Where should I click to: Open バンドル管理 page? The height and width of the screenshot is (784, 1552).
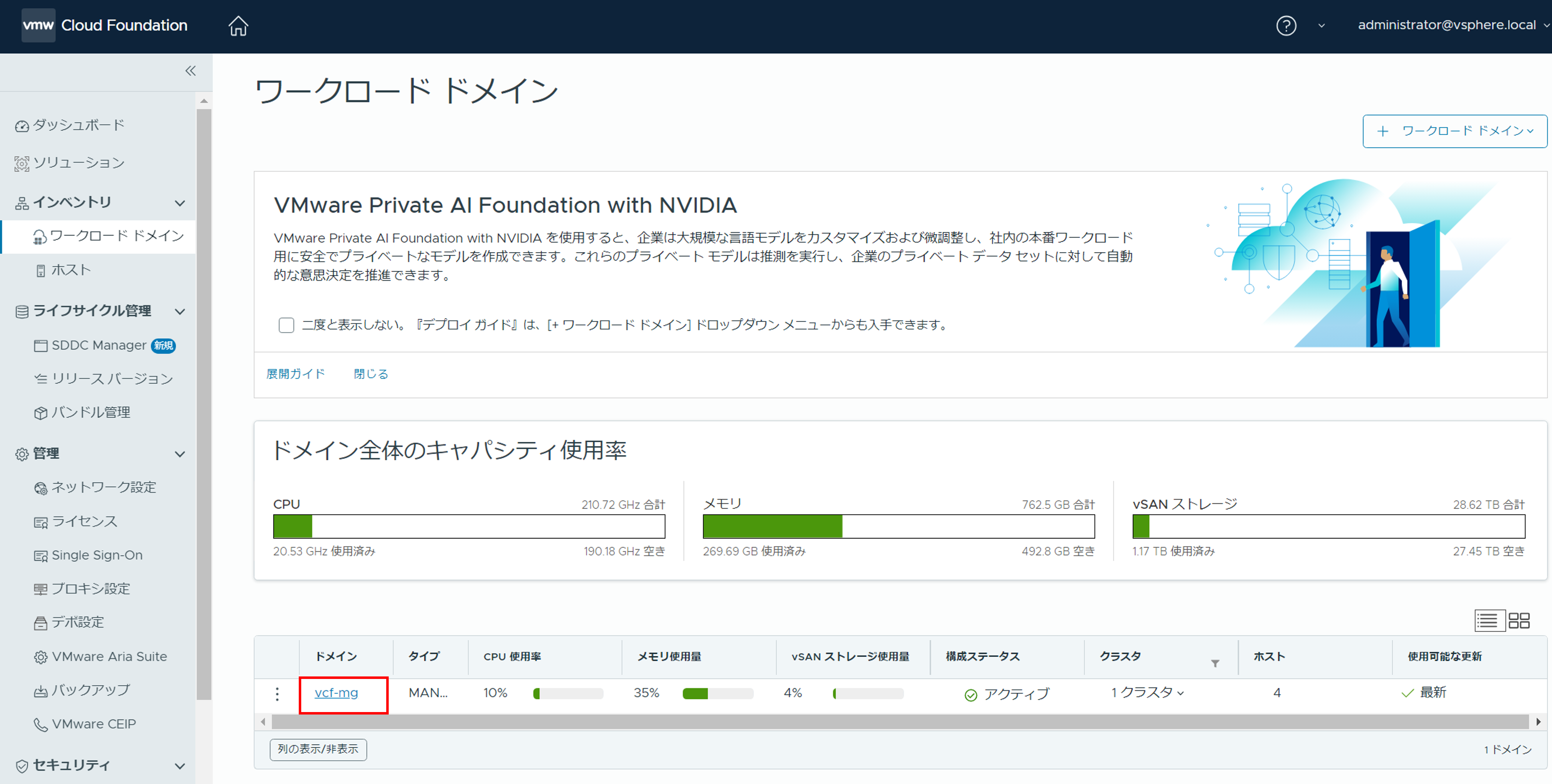coord(91,412)
